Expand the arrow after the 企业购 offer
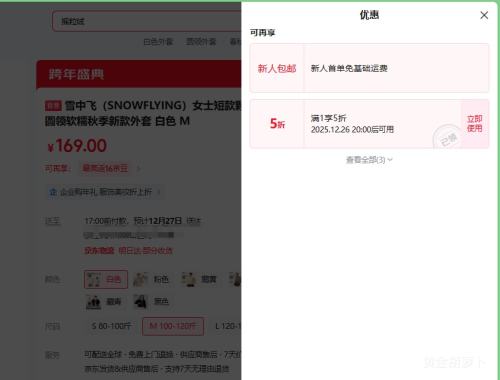 159,192
